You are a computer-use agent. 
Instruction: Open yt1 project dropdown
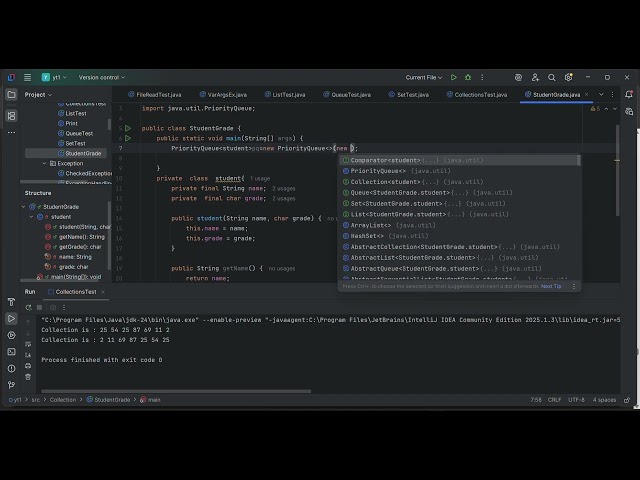click(54, 77)
